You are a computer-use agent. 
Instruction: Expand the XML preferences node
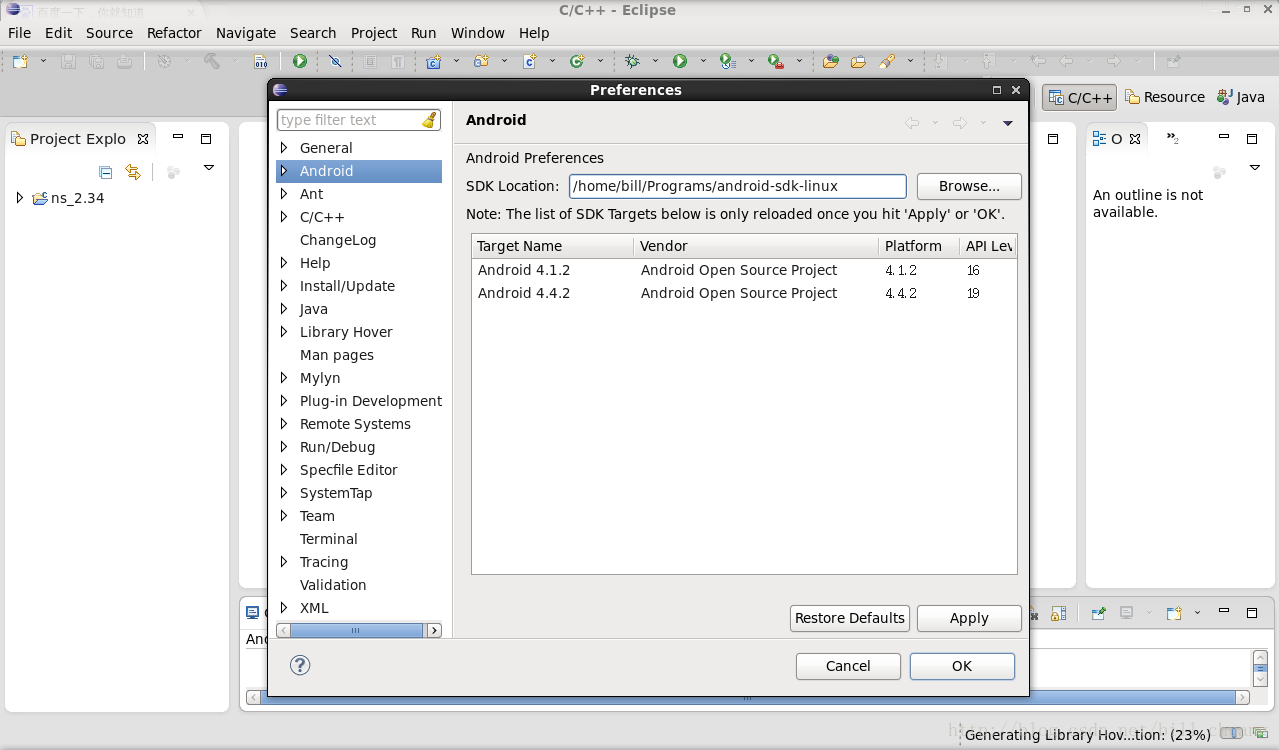point(284,608)
